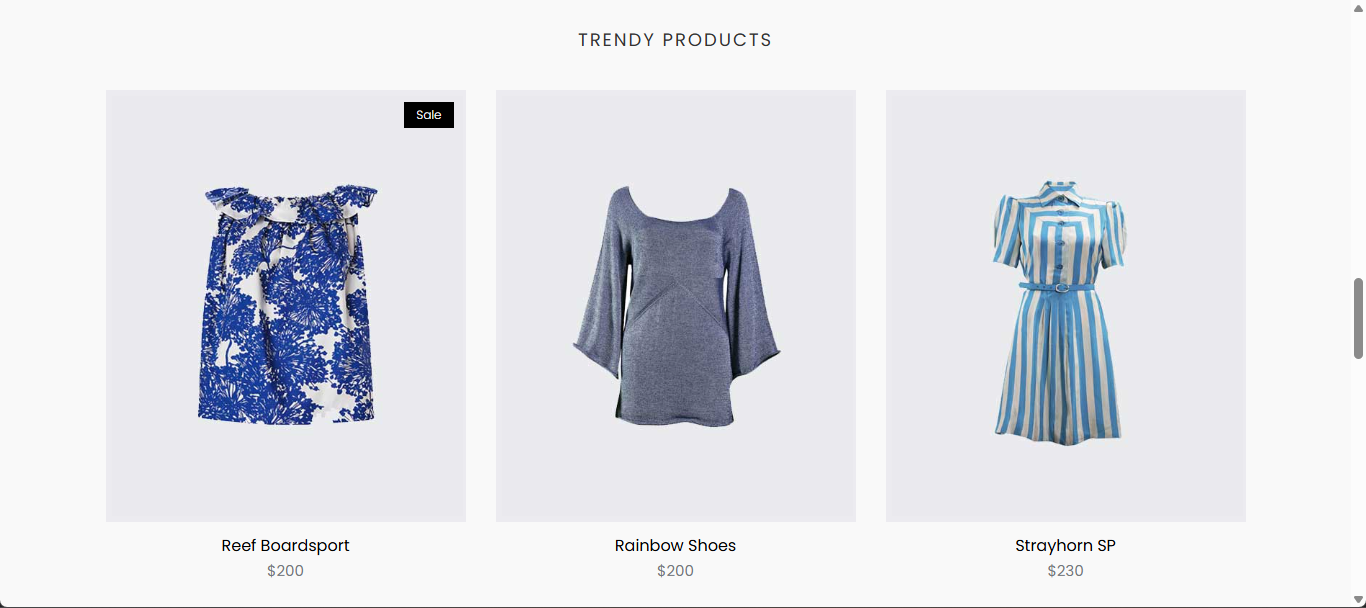Click the $200 price under Rainbow Shoes
This screenshot has width=1366, height=608.
click(676, 571)
